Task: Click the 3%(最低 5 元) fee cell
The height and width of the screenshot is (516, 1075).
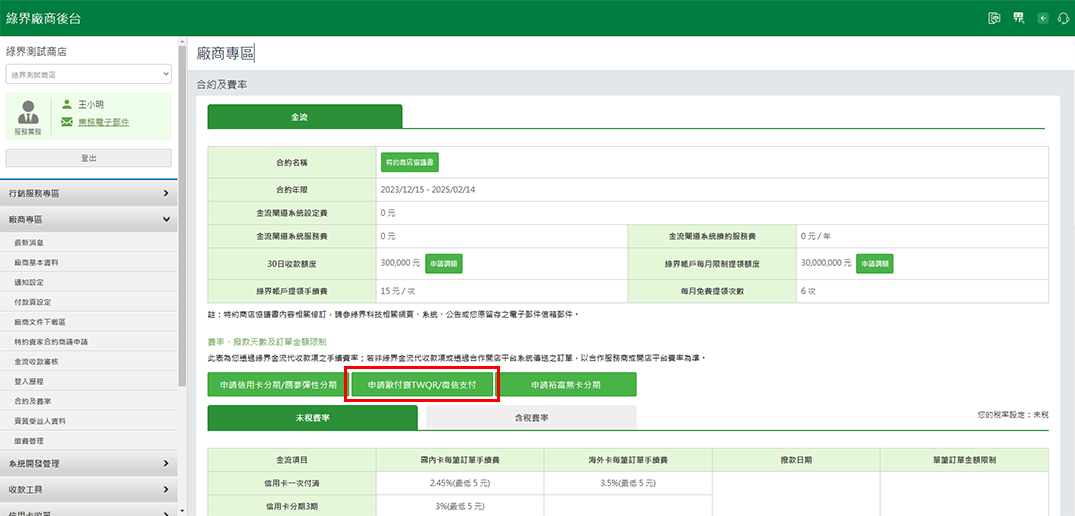Action: pos(459,506)
